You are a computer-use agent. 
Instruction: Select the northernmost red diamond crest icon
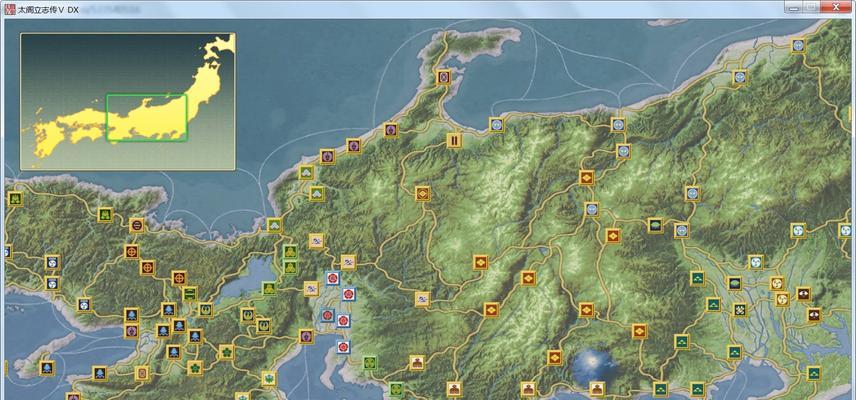coord(586,177)
